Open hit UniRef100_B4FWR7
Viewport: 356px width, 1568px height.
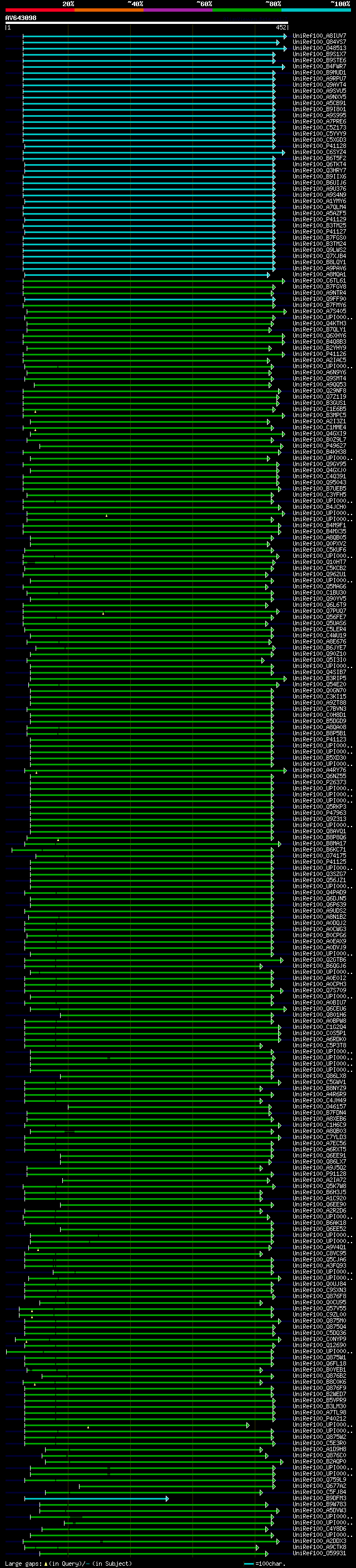point(319,66)
